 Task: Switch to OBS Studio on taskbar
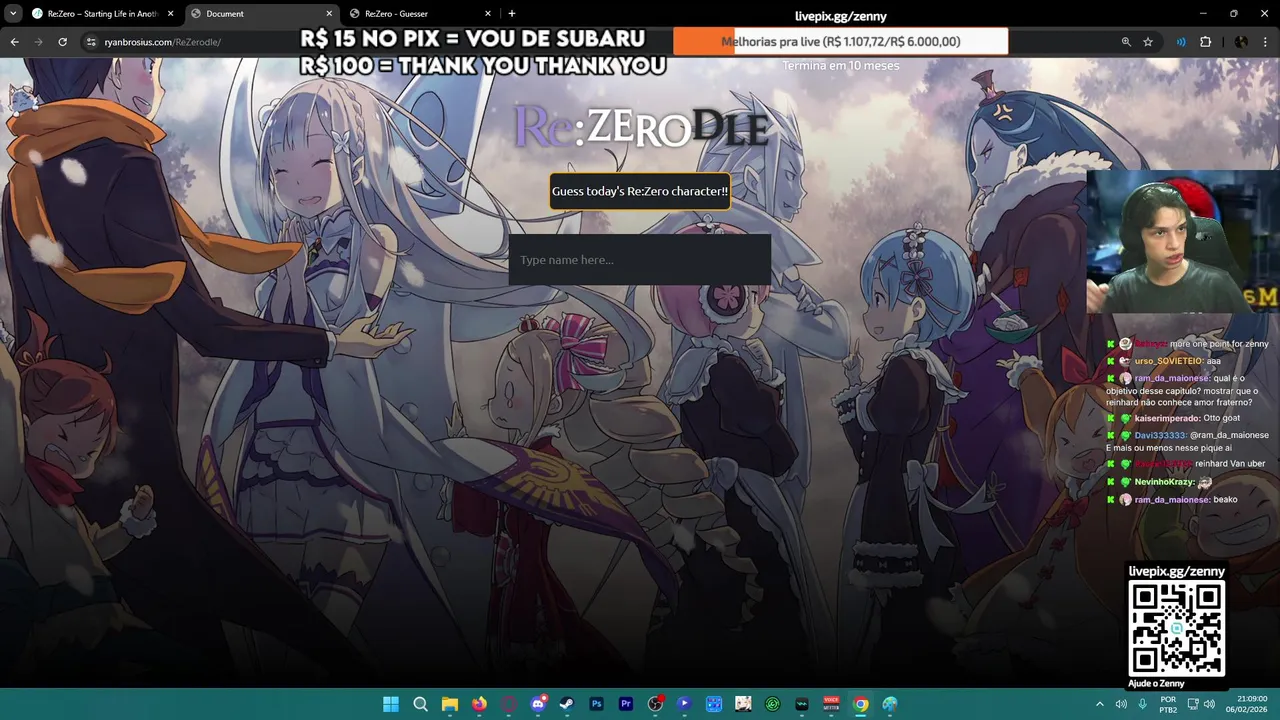click(x=655, y=704)
